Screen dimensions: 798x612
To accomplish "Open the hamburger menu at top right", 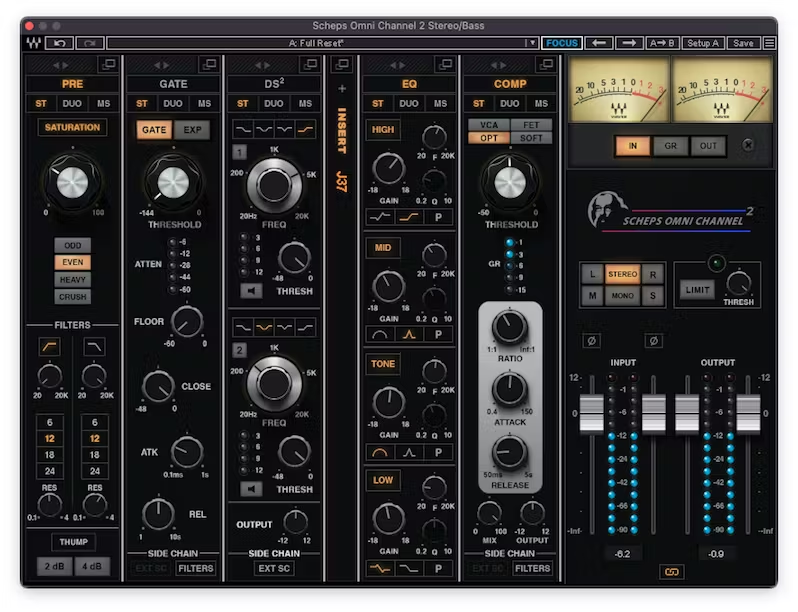I will point(770,43).
